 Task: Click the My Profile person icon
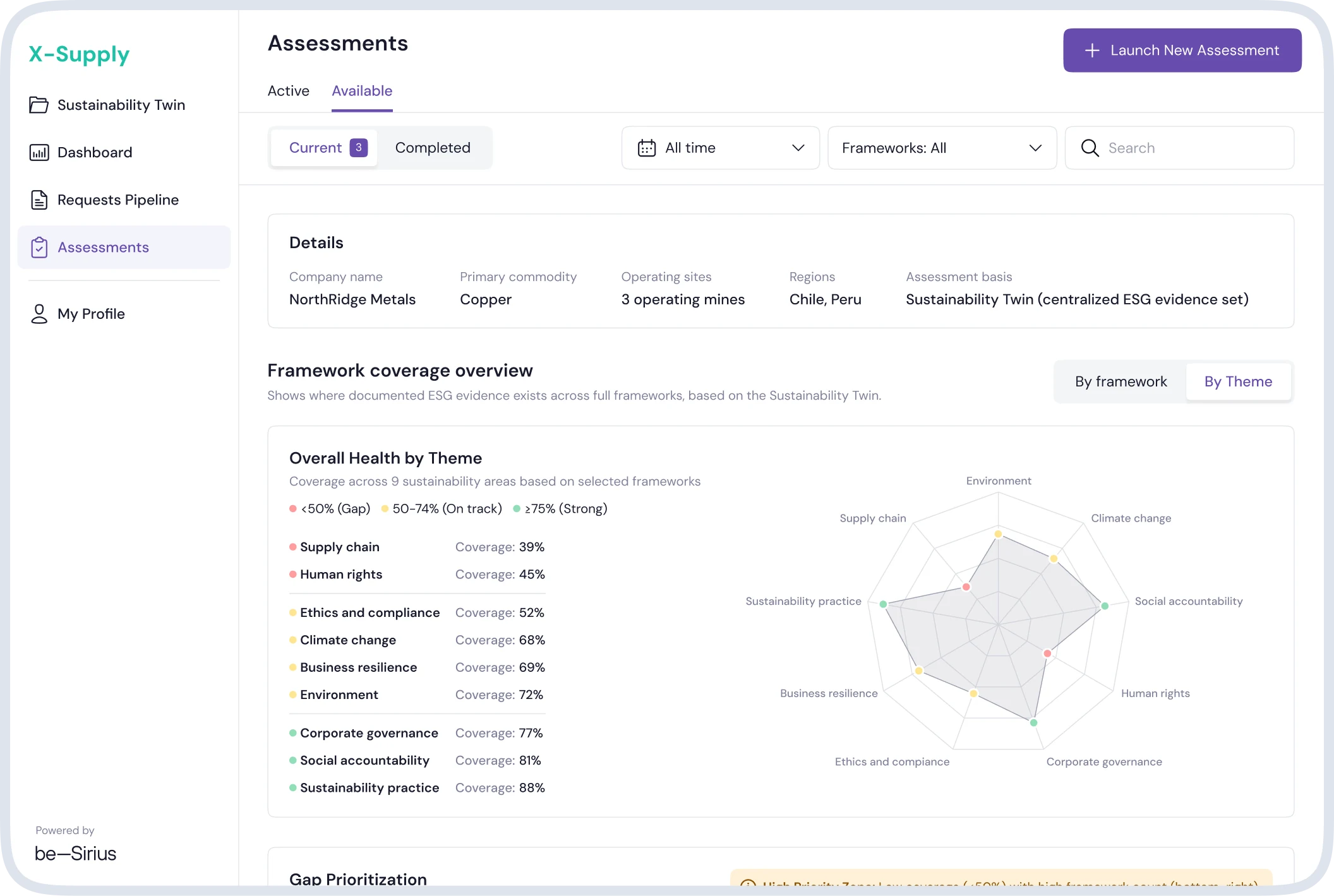coord(39,314)
